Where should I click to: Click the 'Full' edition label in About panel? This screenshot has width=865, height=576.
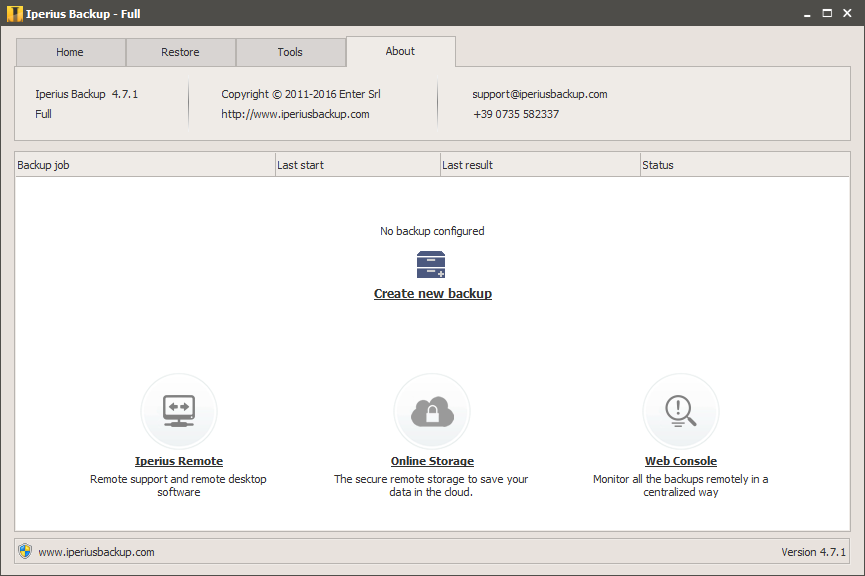[x=44, y=114]
